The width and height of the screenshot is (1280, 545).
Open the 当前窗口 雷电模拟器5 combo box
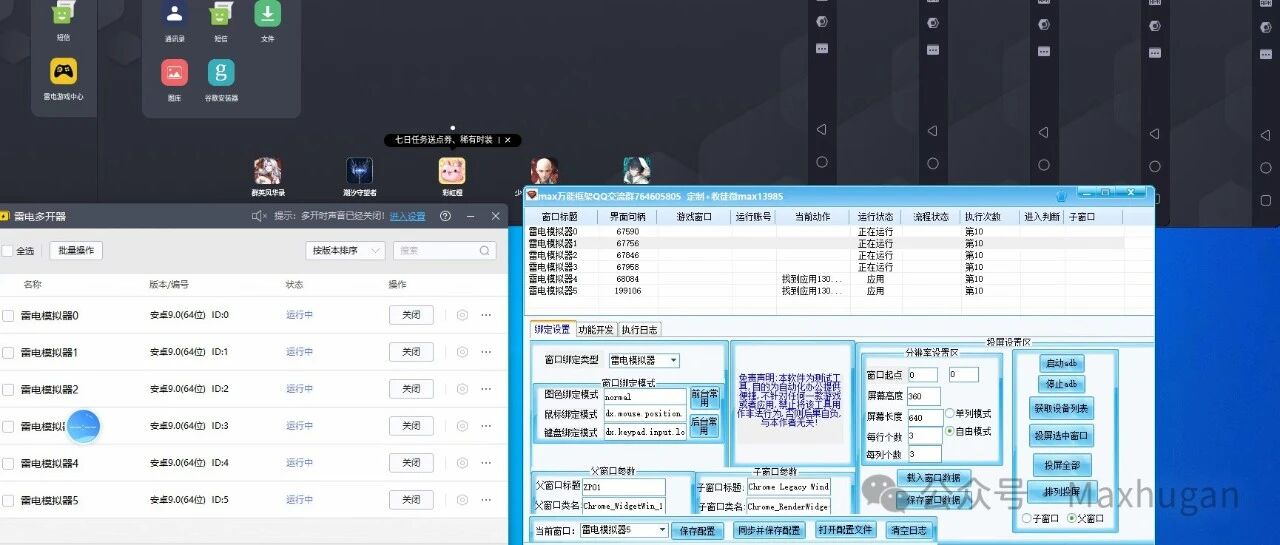coord(623,530)
